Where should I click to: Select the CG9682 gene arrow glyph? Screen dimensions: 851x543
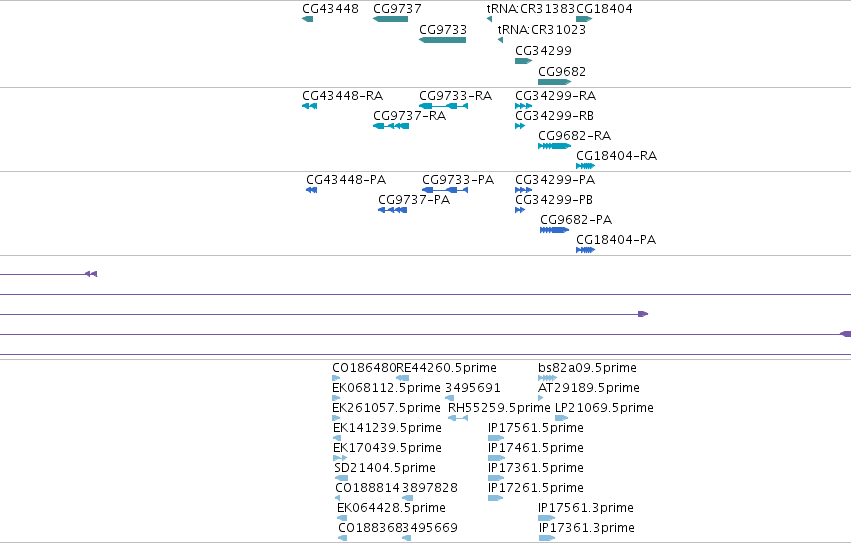[x=554, y=82]
